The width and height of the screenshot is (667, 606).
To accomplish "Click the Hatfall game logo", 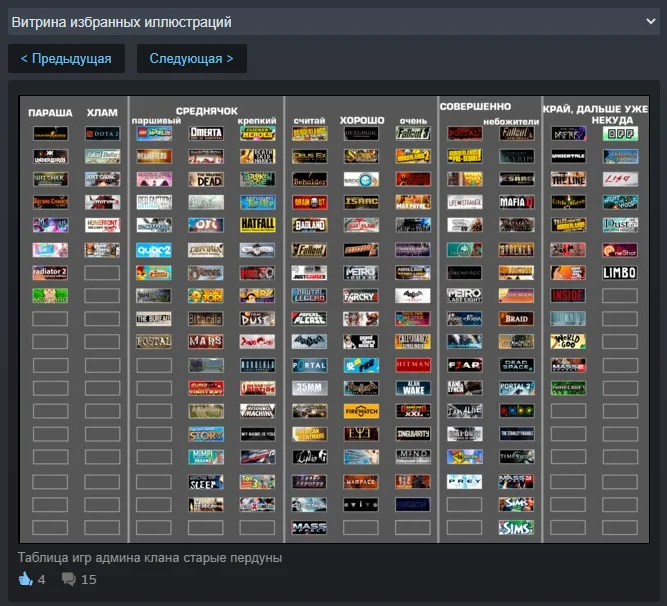I will coord(257,225).
